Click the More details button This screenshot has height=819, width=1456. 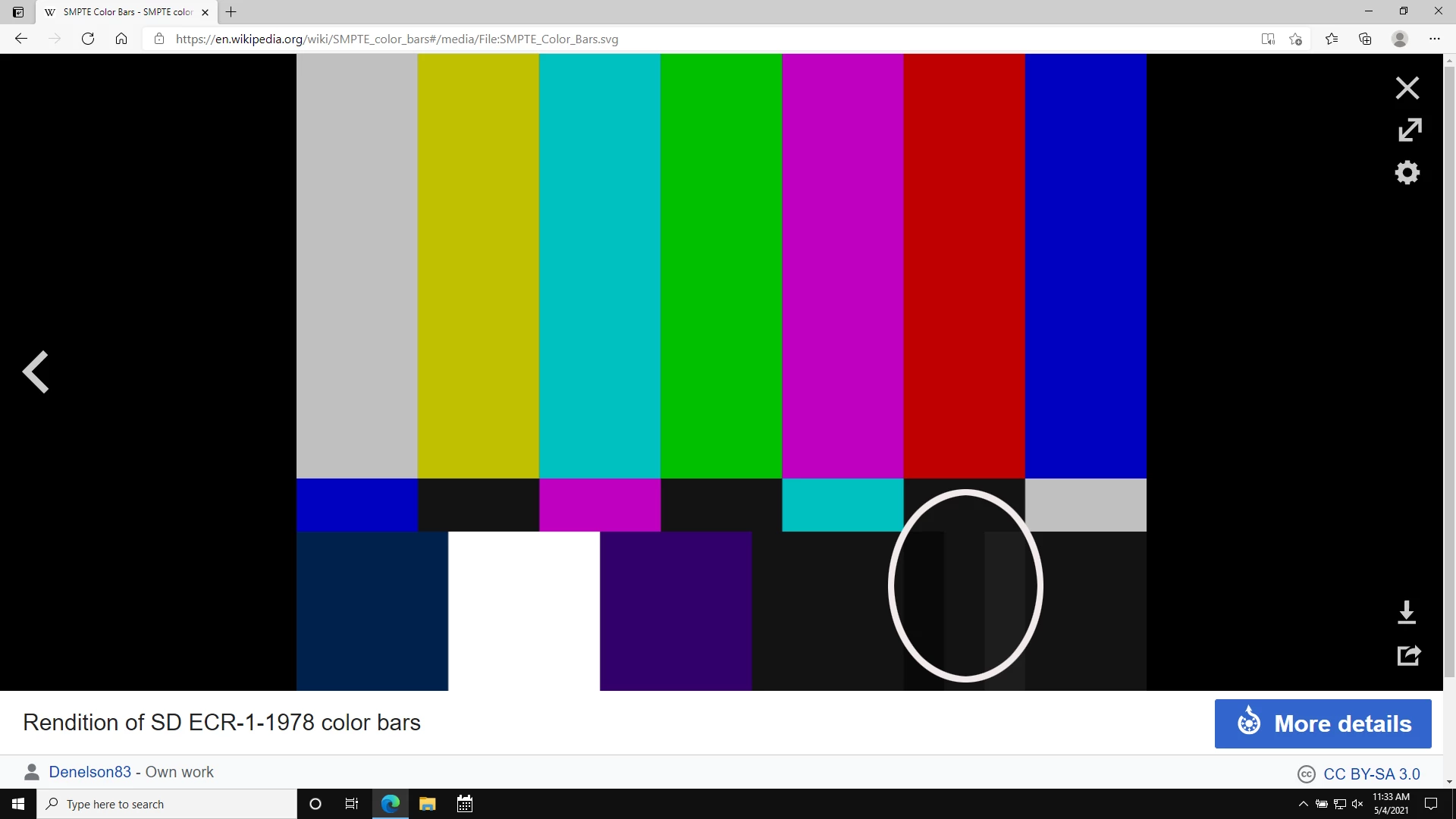(x=1323, y=723)
